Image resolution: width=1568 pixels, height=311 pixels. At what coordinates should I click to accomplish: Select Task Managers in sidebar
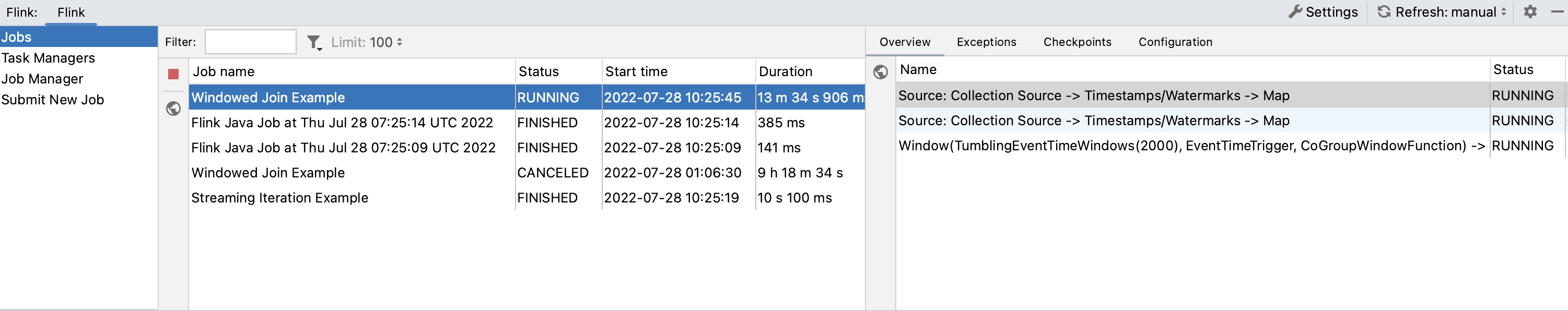point(48,58)
